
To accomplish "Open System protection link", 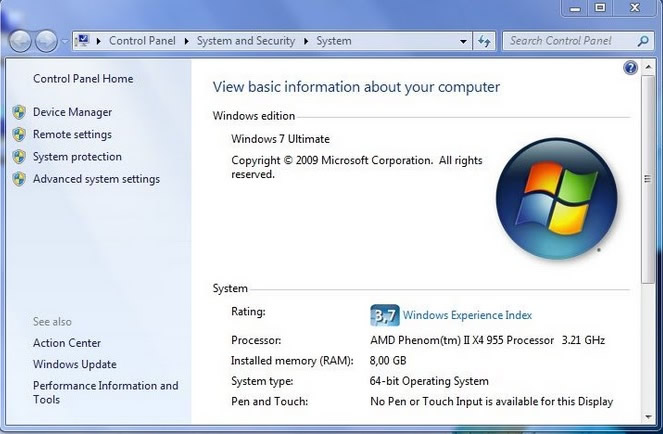I will click(x=77, y=157).
